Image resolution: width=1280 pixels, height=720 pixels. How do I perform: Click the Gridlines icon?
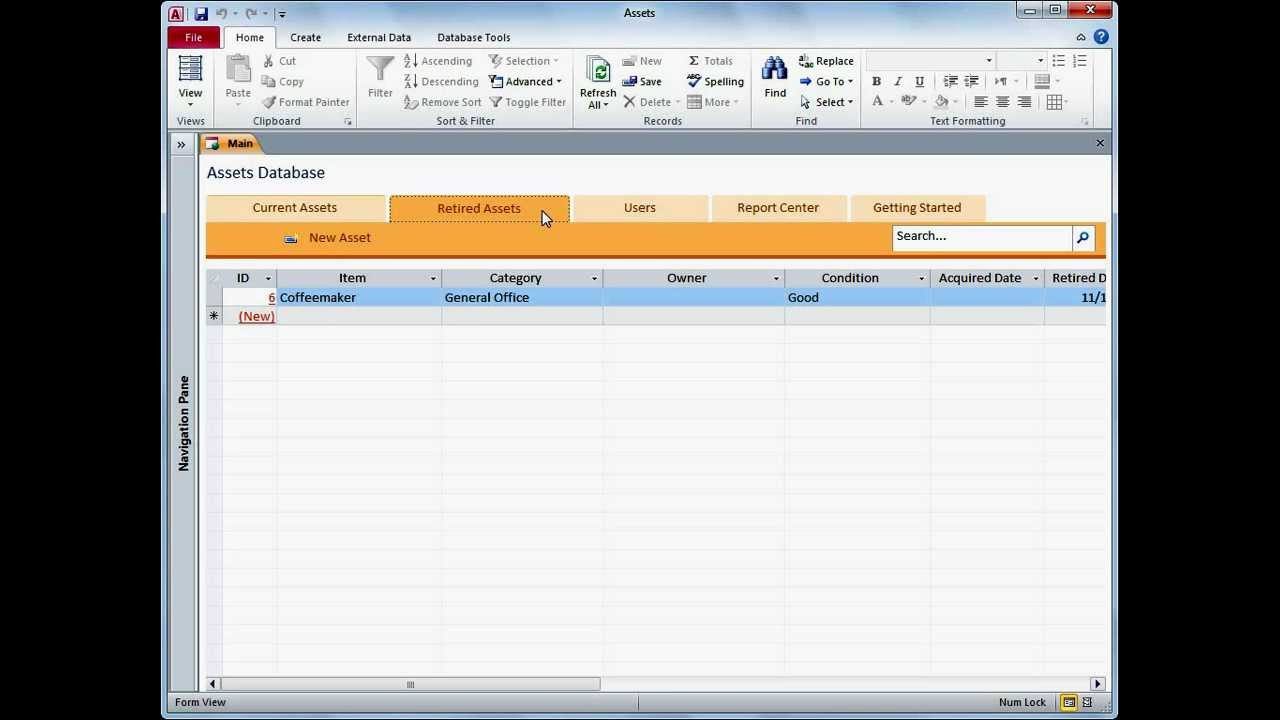pos(1054,102)
